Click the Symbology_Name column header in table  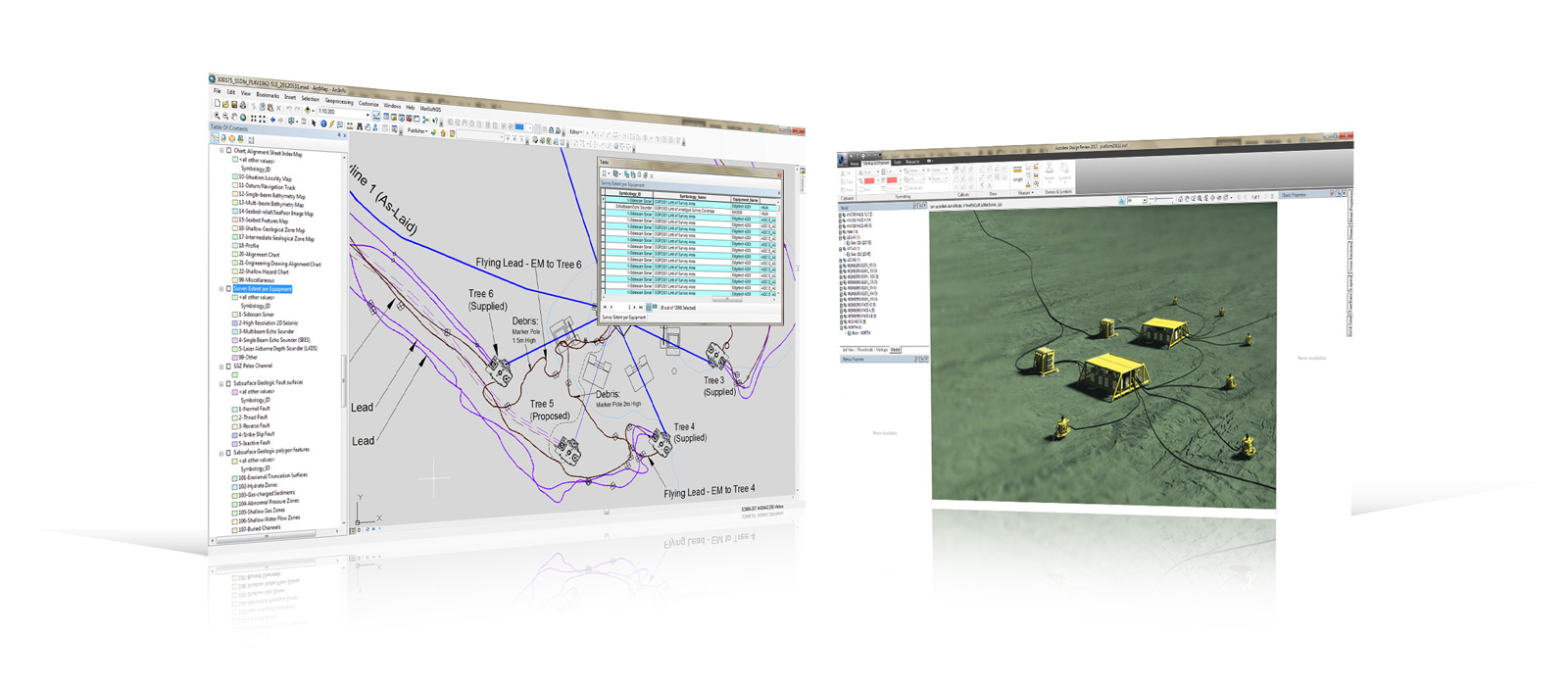click(x=693, y=197)
